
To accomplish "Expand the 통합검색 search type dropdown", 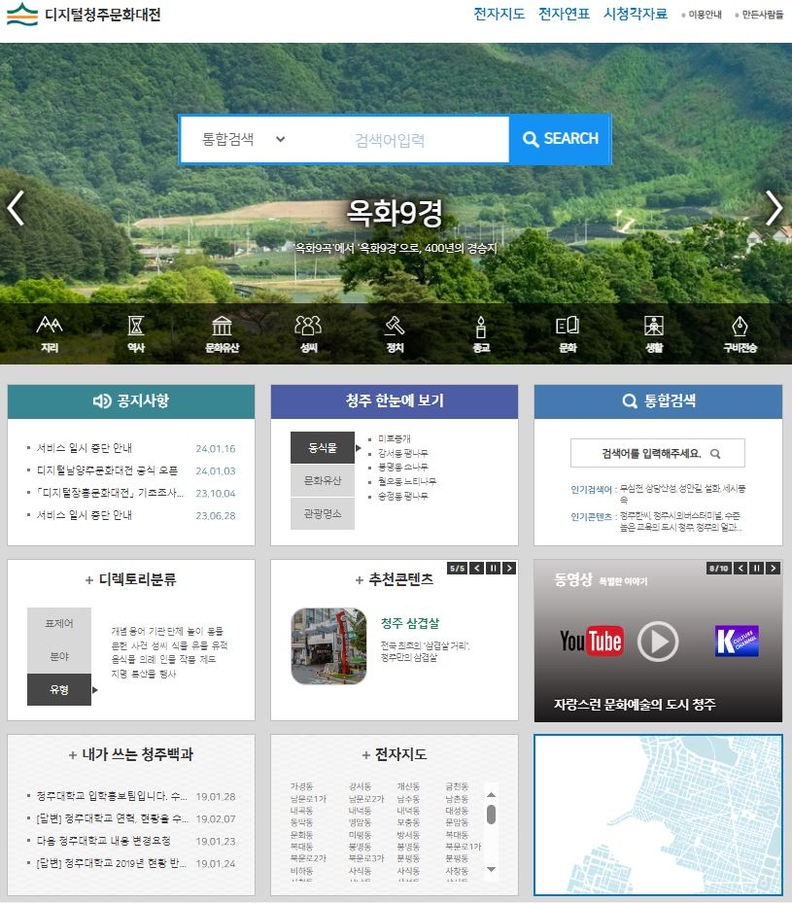I will [244, 139].
